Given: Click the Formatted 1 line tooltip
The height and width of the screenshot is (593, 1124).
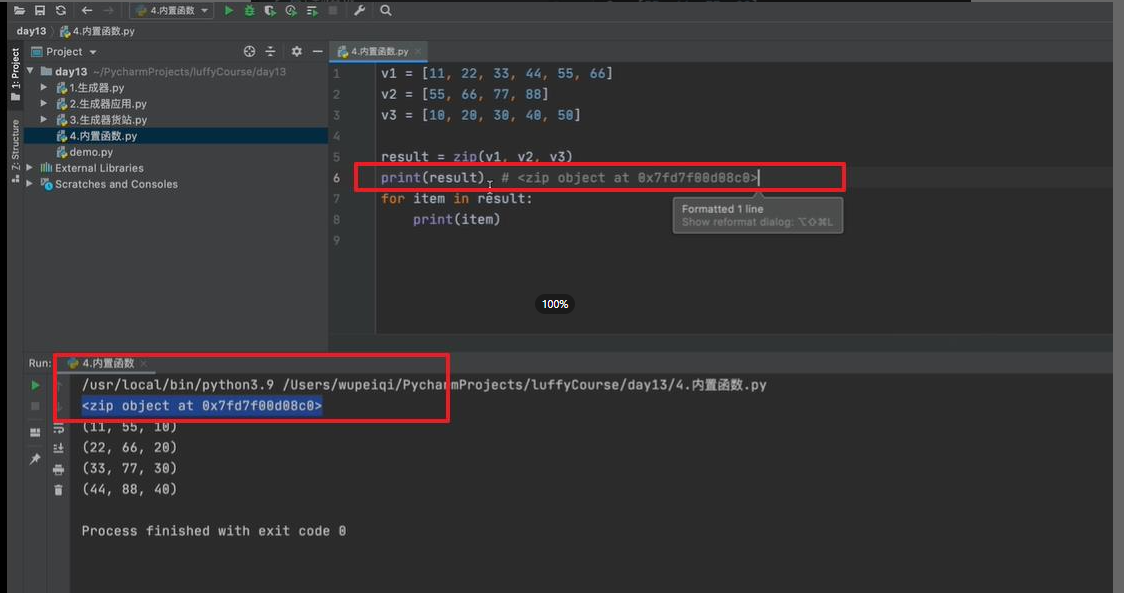Looking at the screenshot, I should click(758, 215).
